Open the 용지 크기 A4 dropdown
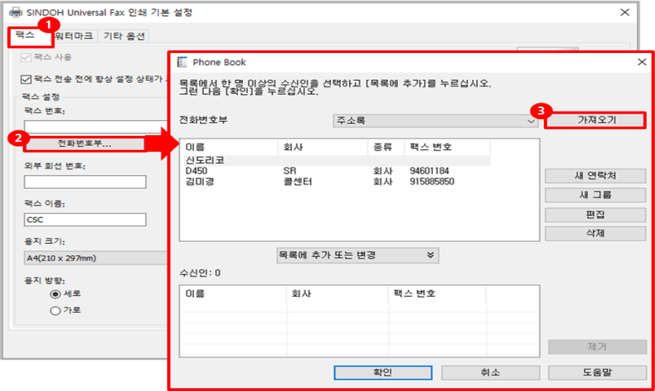Screen dimensions: 655x391 pyautogui.click(x=95, y=258)
